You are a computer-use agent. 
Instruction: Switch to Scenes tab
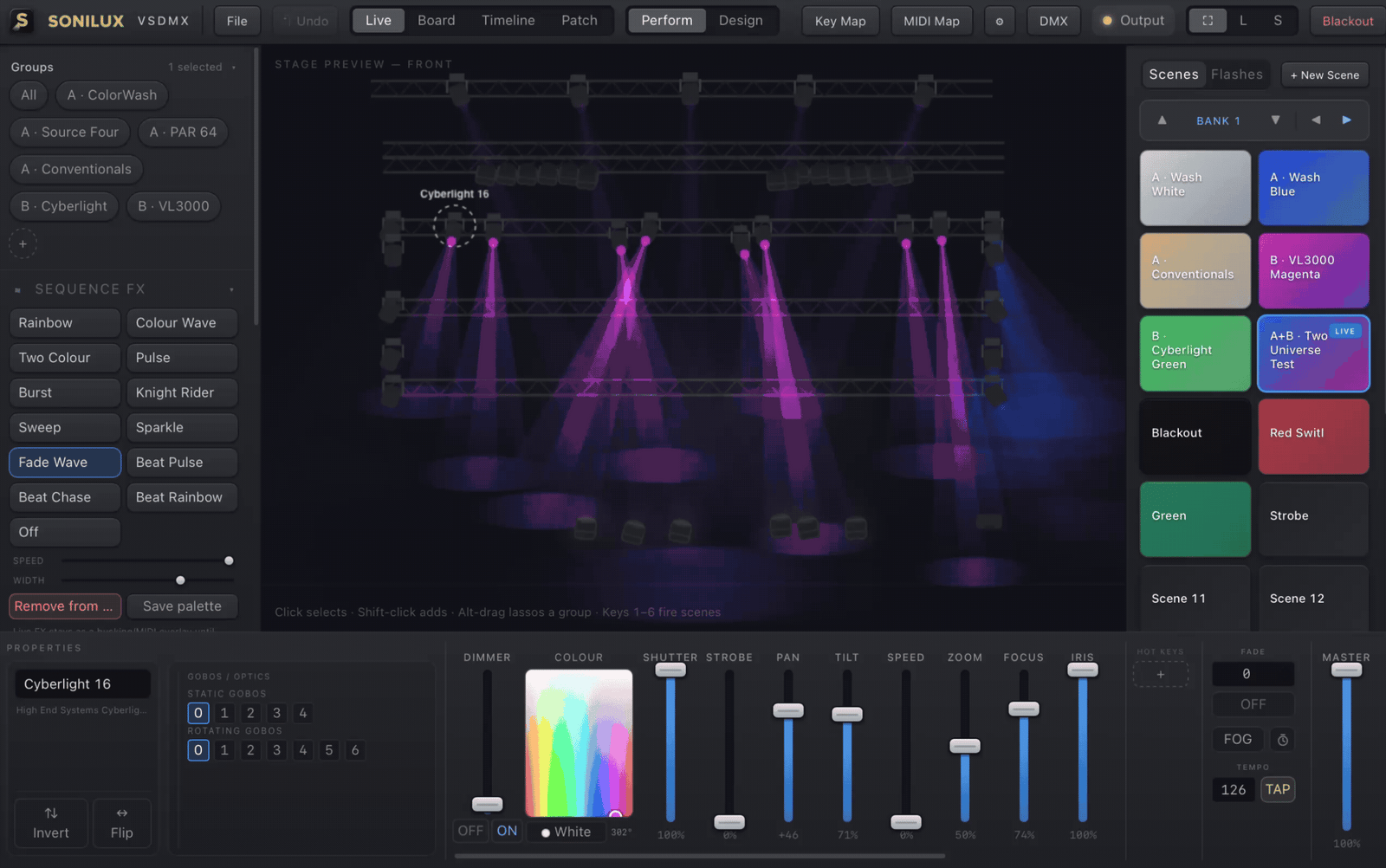point(1174,74)
